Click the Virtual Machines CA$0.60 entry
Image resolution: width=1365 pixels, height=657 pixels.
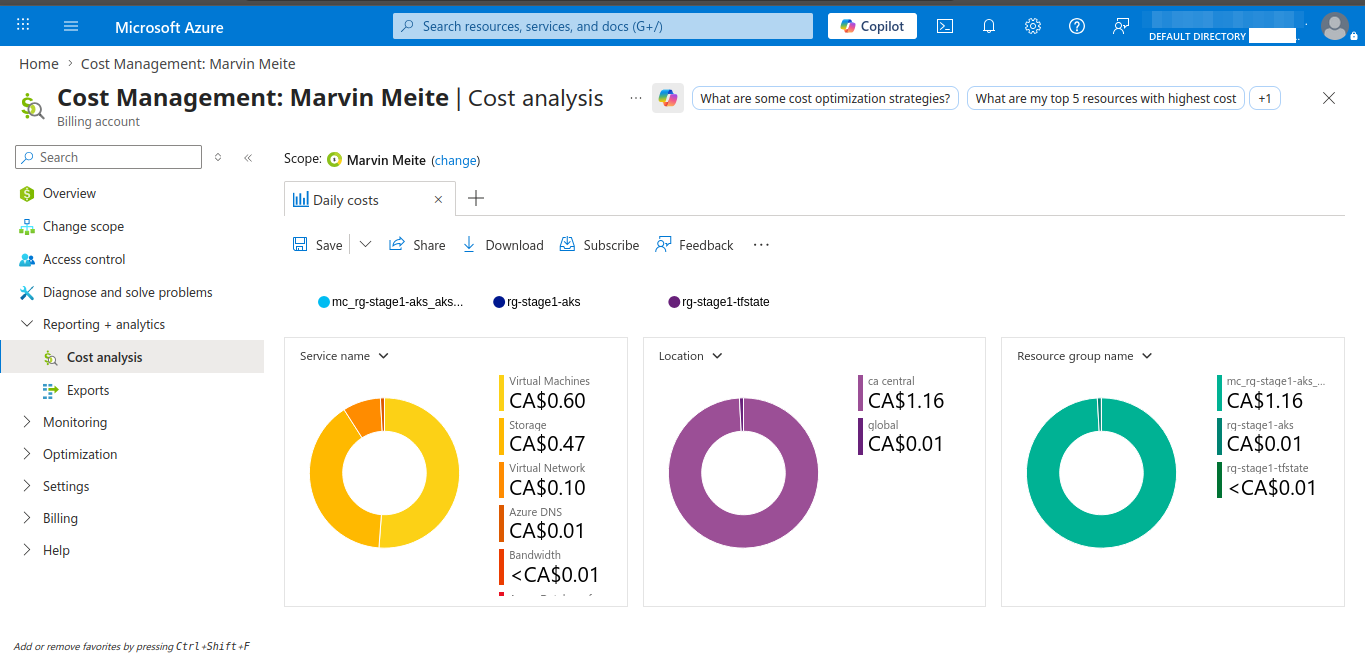point(545,393)
